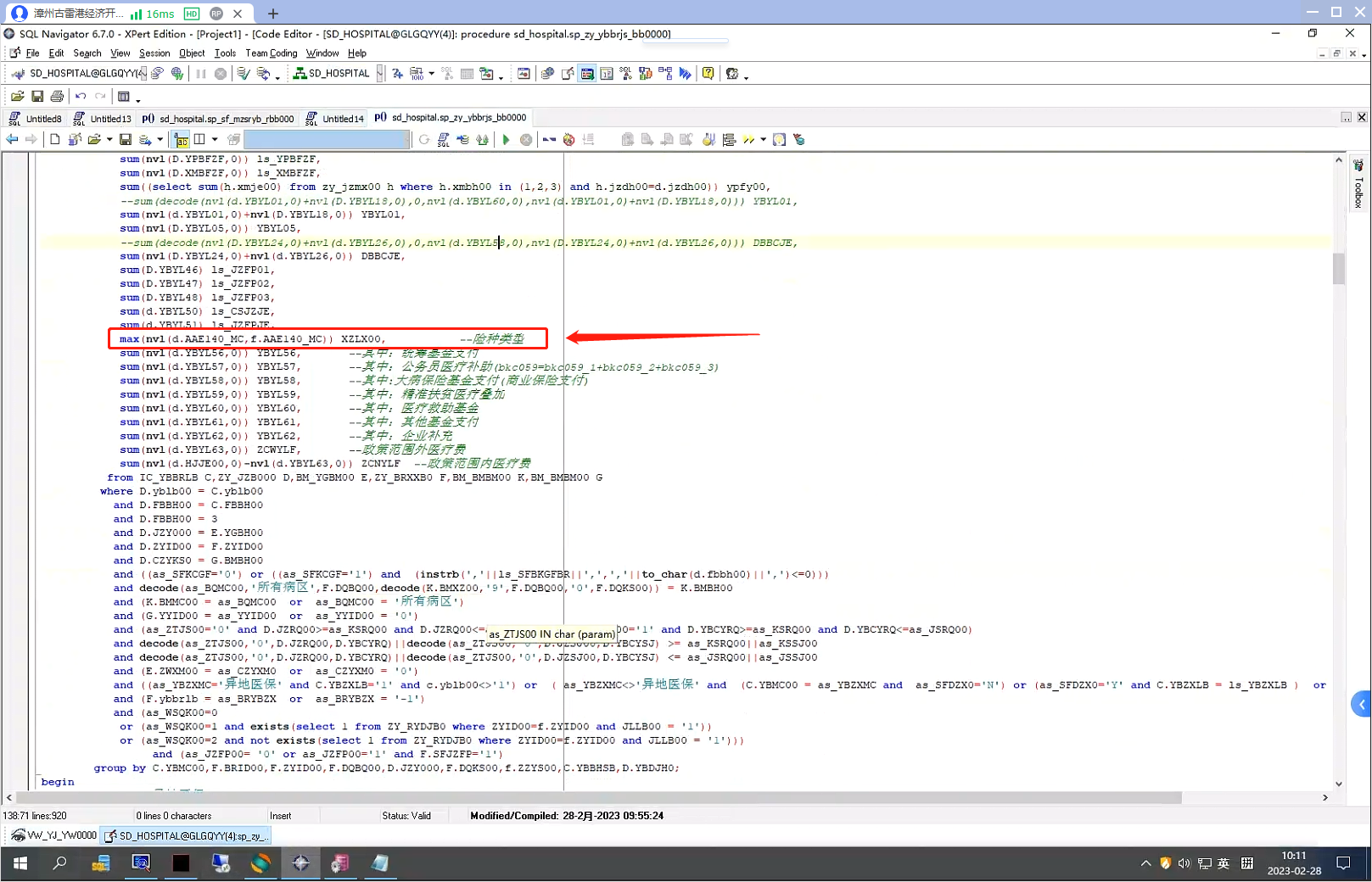Toggle the split pane layout button
This screenshot has width=1372, height=882.
199,140
